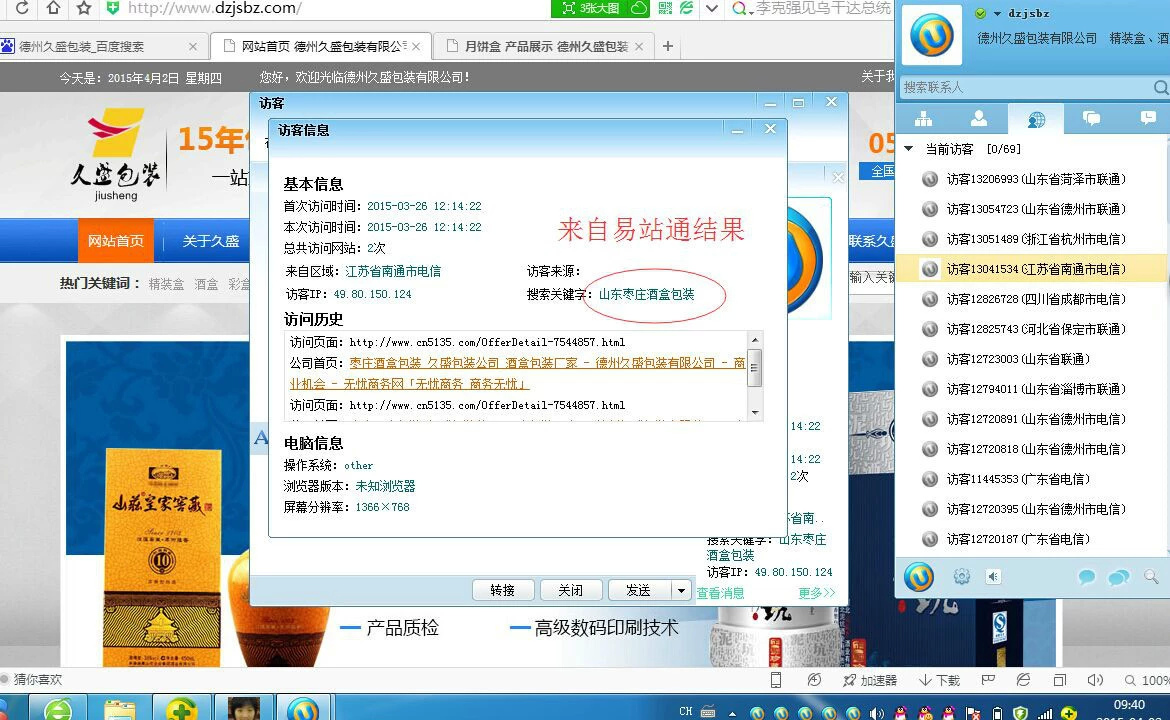This screenshot has height=720, width=1170.
Task: Open the conversations chat bubbles tab
Action: [x=1092, y=119]
